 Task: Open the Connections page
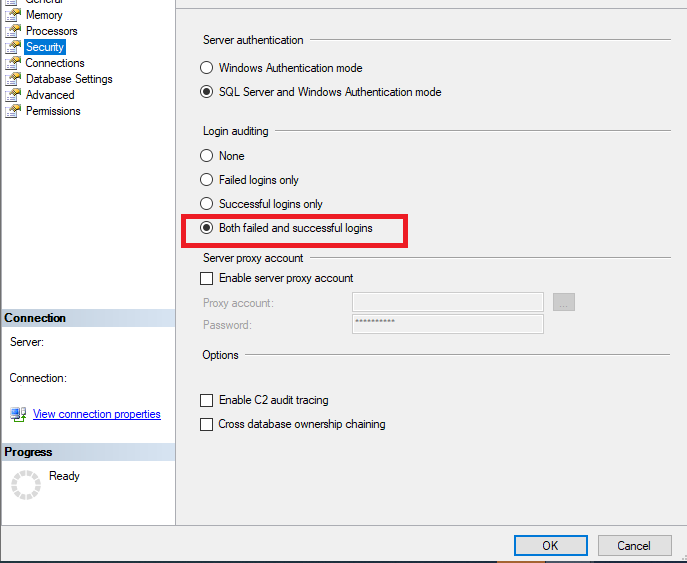[55, 63]
